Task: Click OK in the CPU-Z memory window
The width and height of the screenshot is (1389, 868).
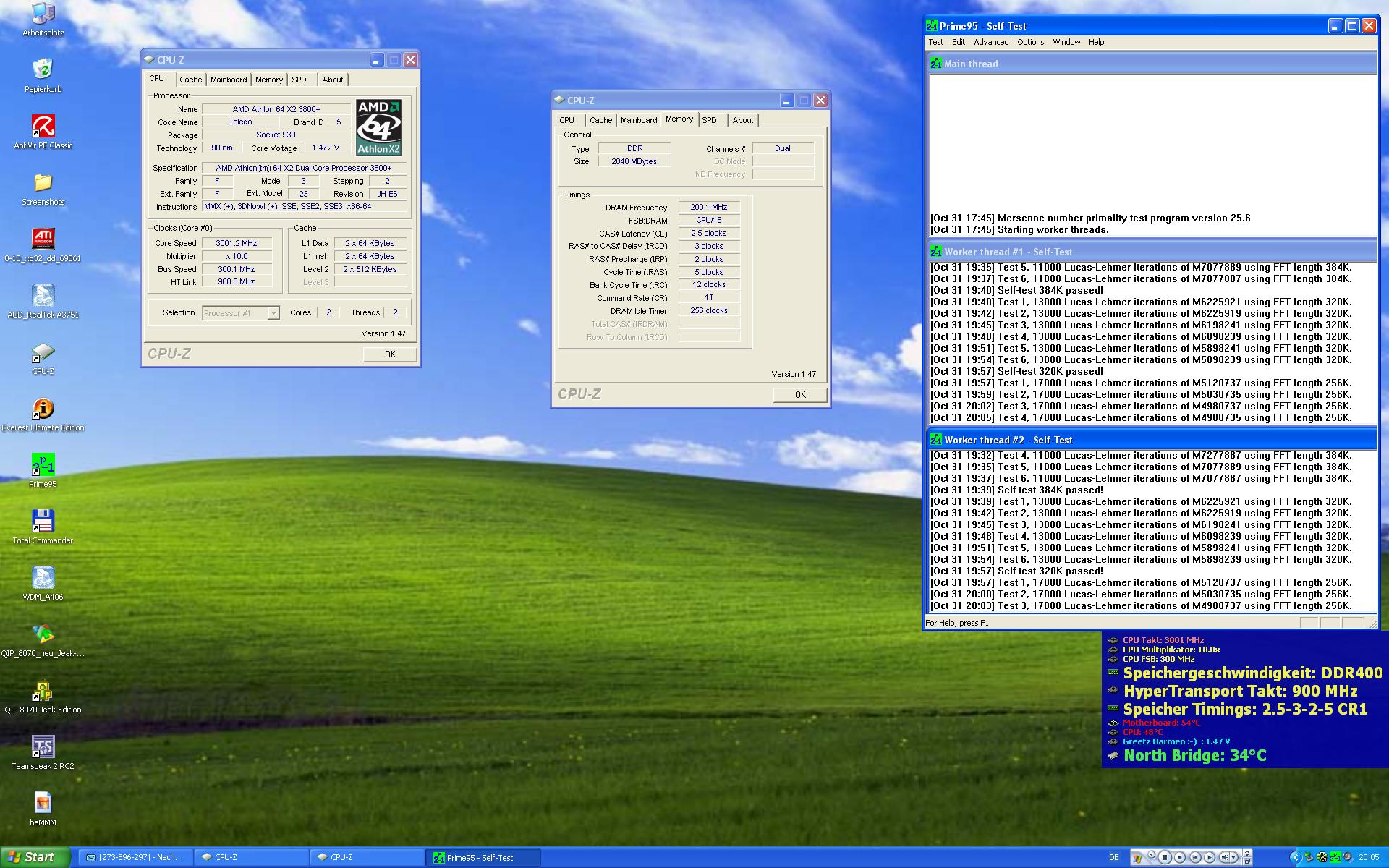Action: tap(800, 395)
